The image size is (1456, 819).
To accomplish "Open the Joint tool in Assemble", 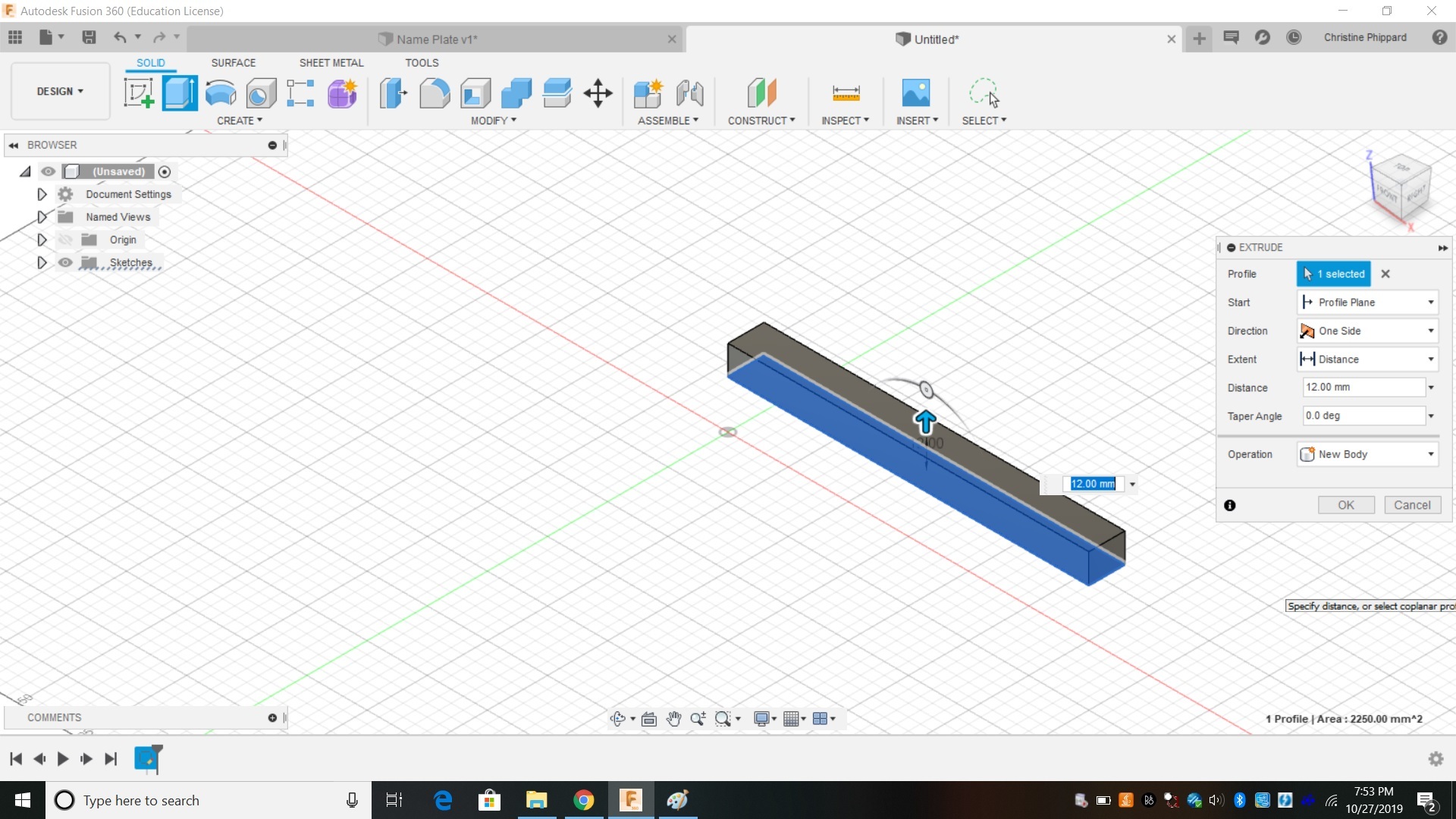I will 689,94.
